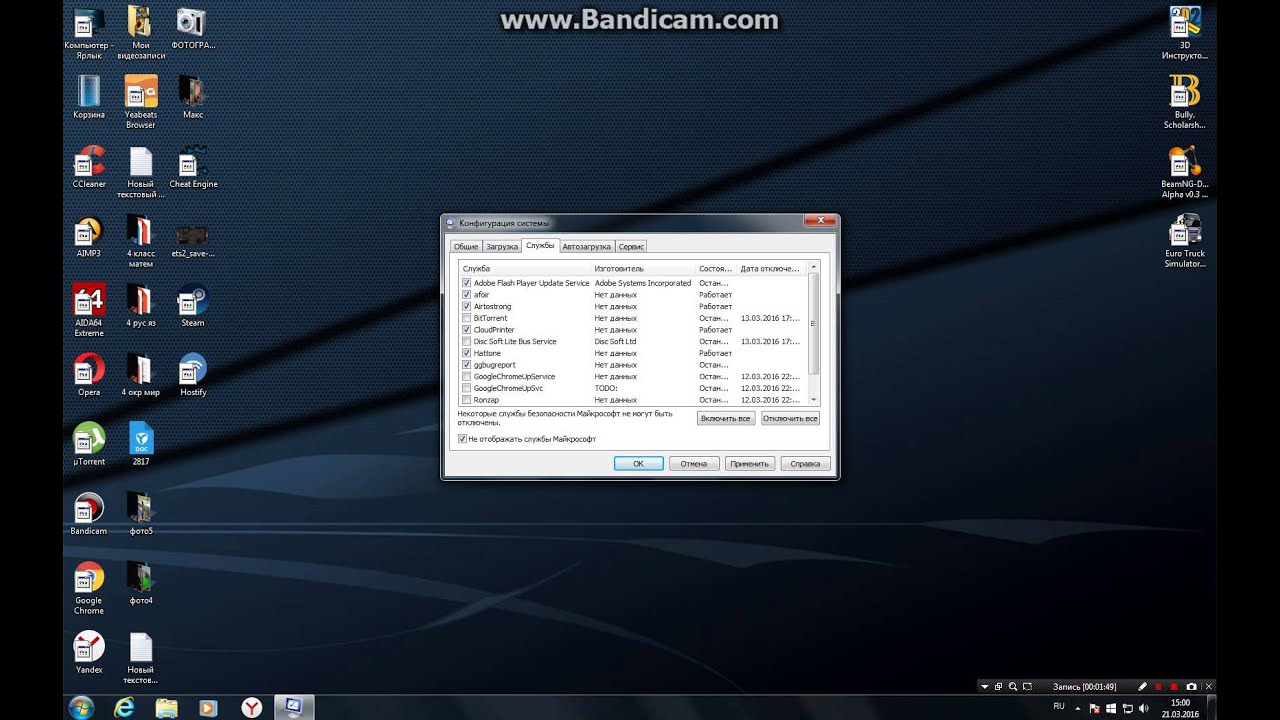Open Yandex browser from taskbar
1280x720 pixels.
252,707
